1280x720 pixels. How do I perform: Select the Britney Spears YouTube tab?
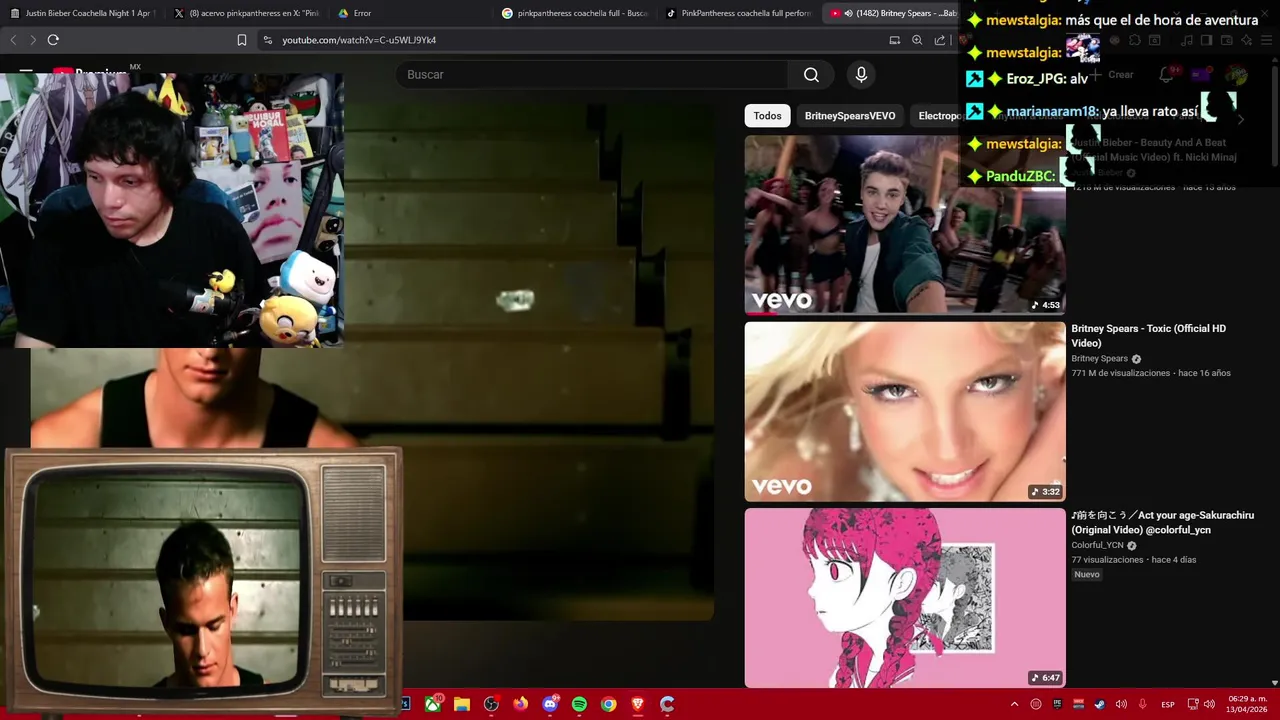coord(893,13)
